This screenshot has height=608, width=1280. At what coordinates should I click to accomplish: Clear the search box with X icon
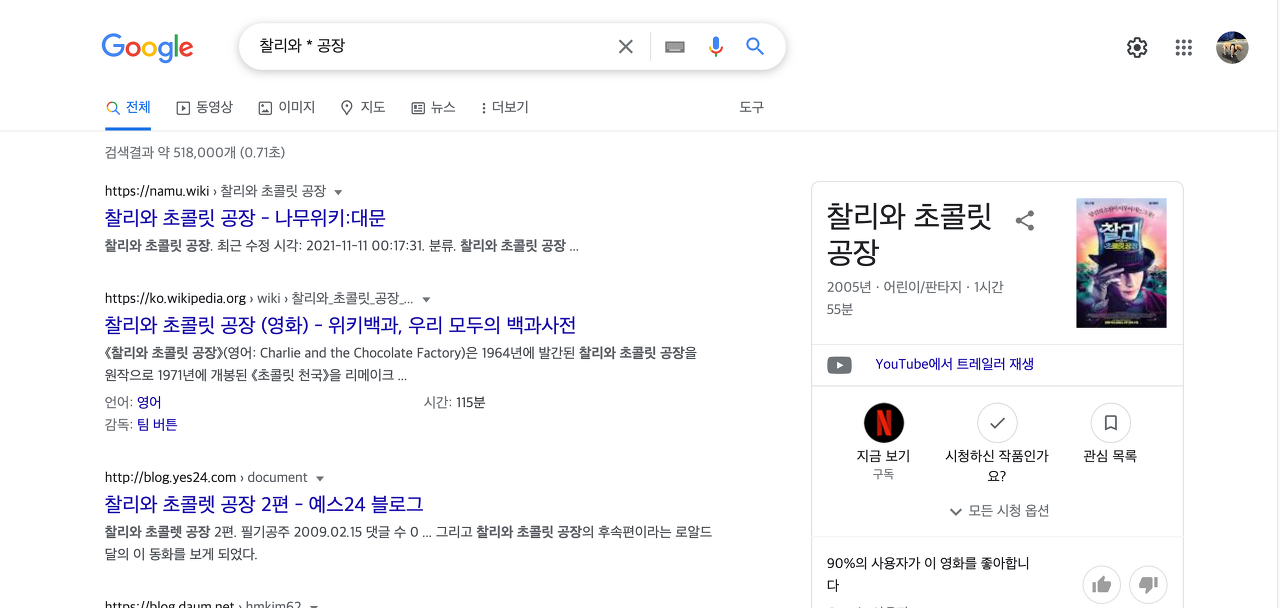click(626, 47)
